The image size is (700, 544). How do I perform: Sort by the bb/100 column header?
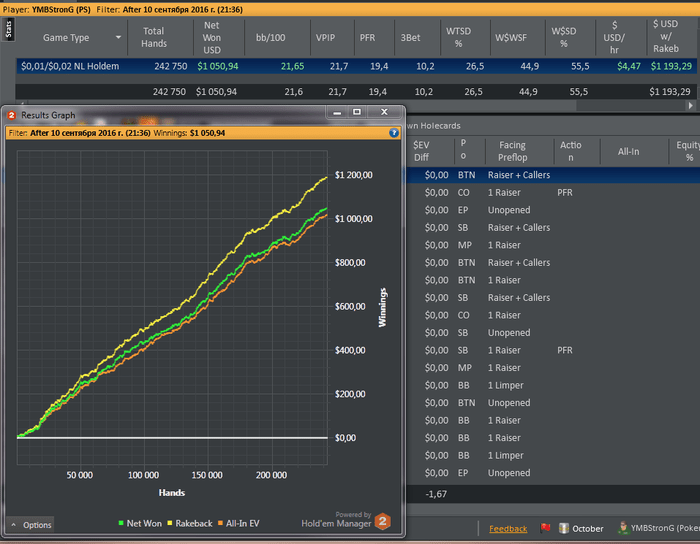tap(271, 38)
